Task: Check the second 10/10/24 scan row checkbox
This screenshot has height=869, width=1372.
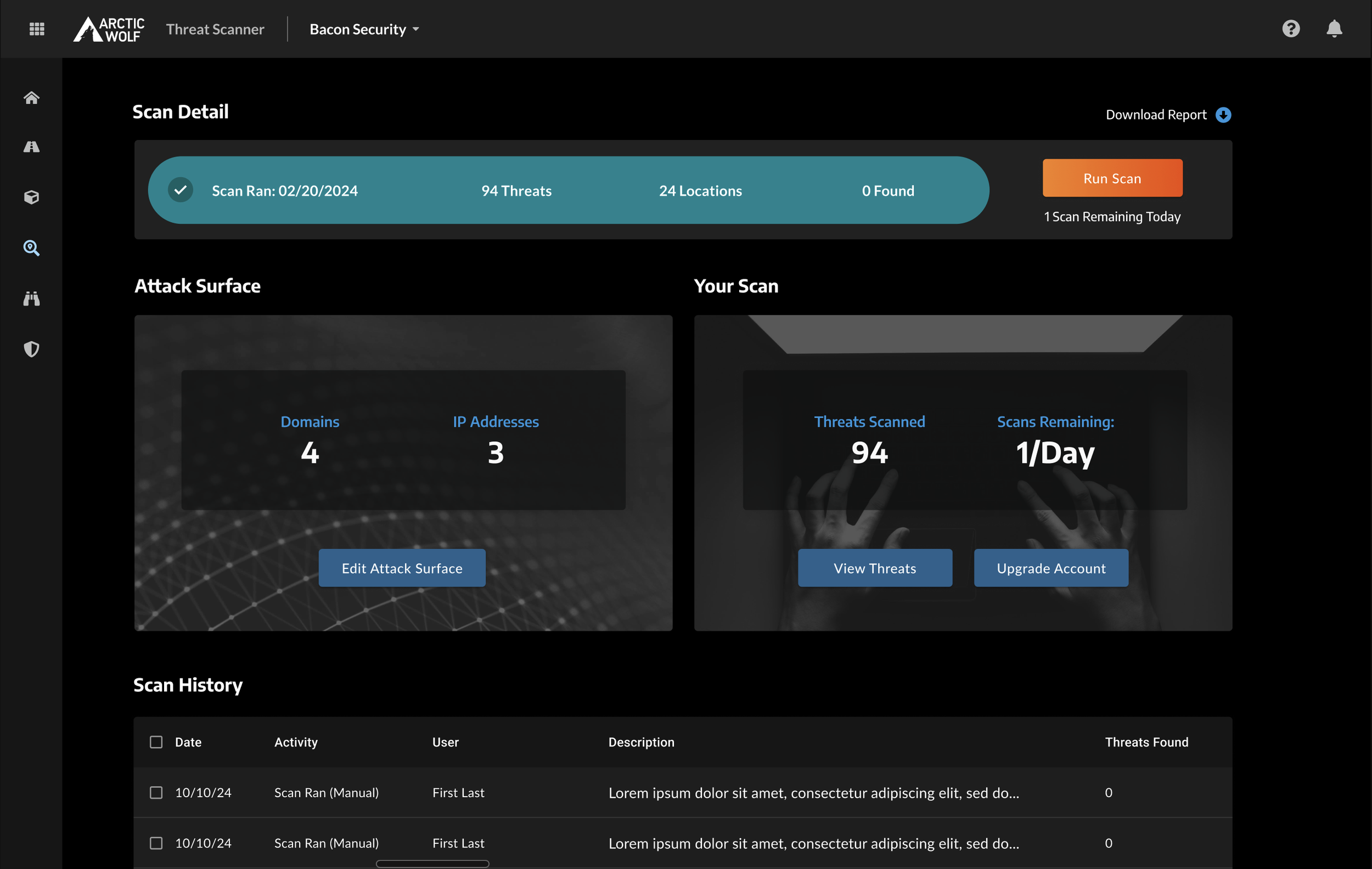Action: tap(156, 843)
